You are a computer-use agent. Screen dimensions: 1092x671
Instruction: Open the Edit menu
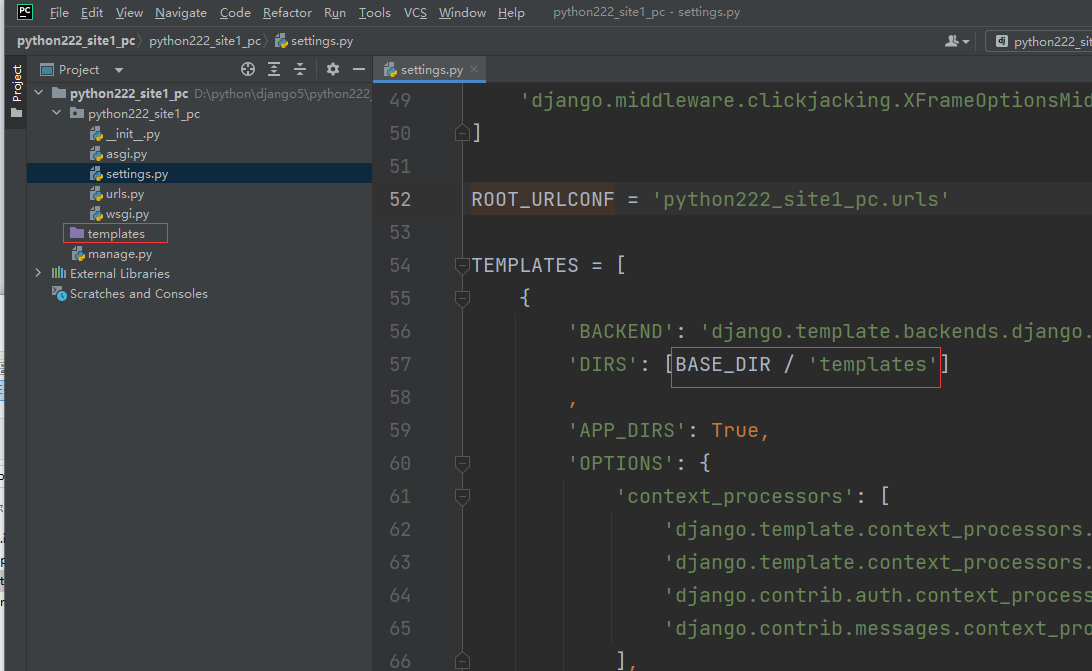pos(92,13)
